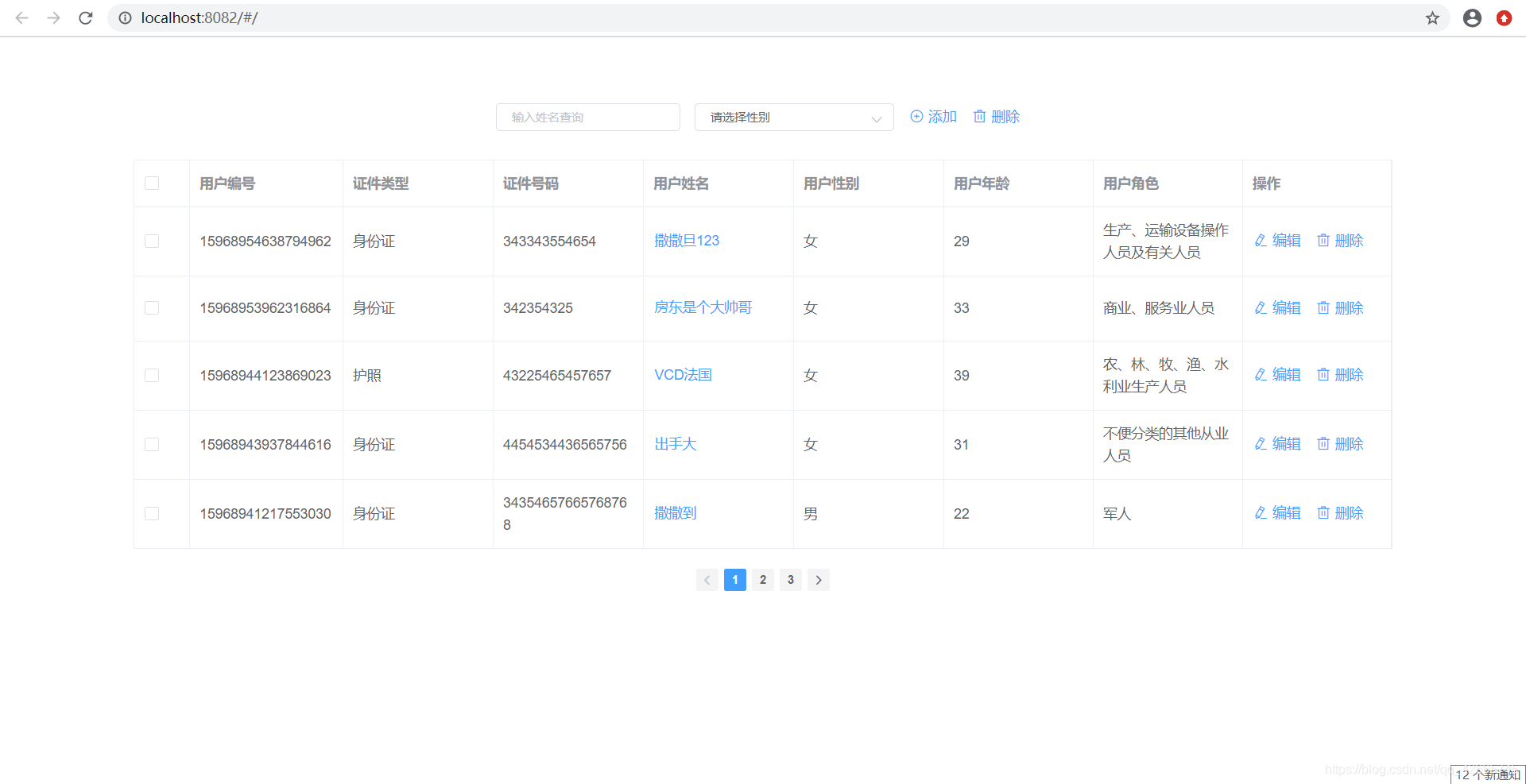This screenshot has height=784, width=1526.
Task: Open user link 撒撒旦123
Action: click(687, 241)
